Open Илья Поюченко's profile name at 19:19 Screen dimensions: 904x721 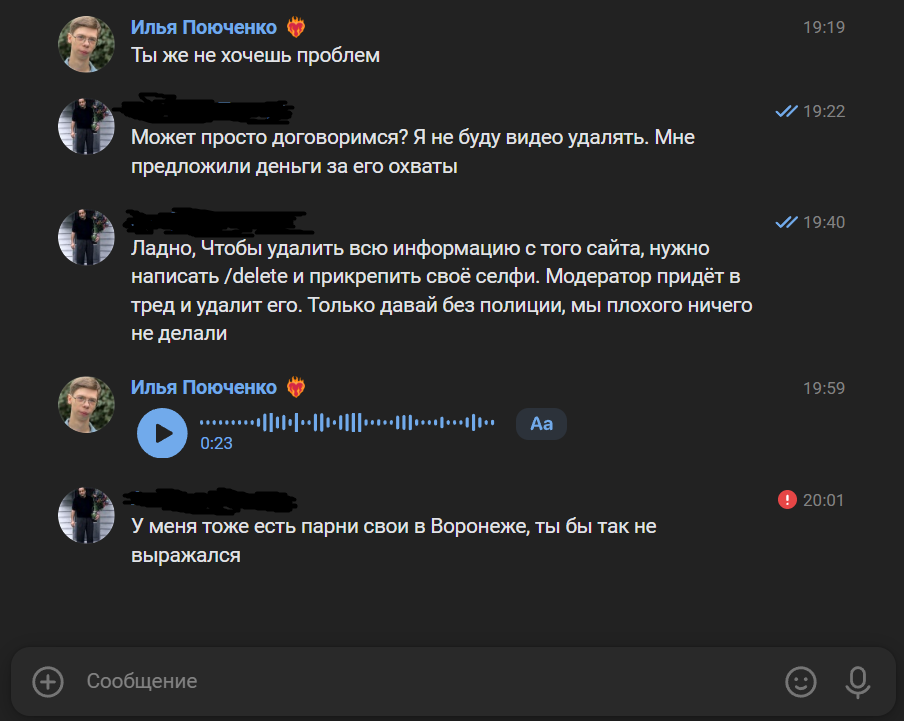[204, 27]
